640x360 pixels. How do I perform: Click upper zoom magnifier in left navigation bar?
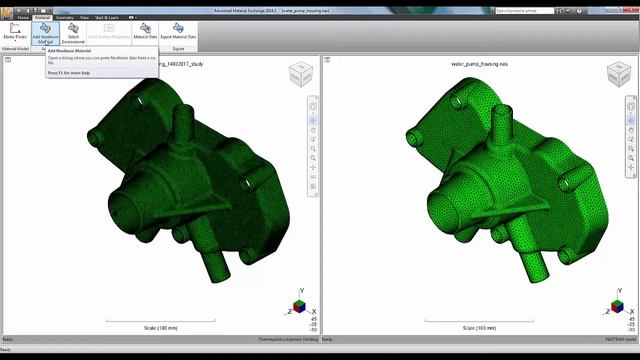313,149
